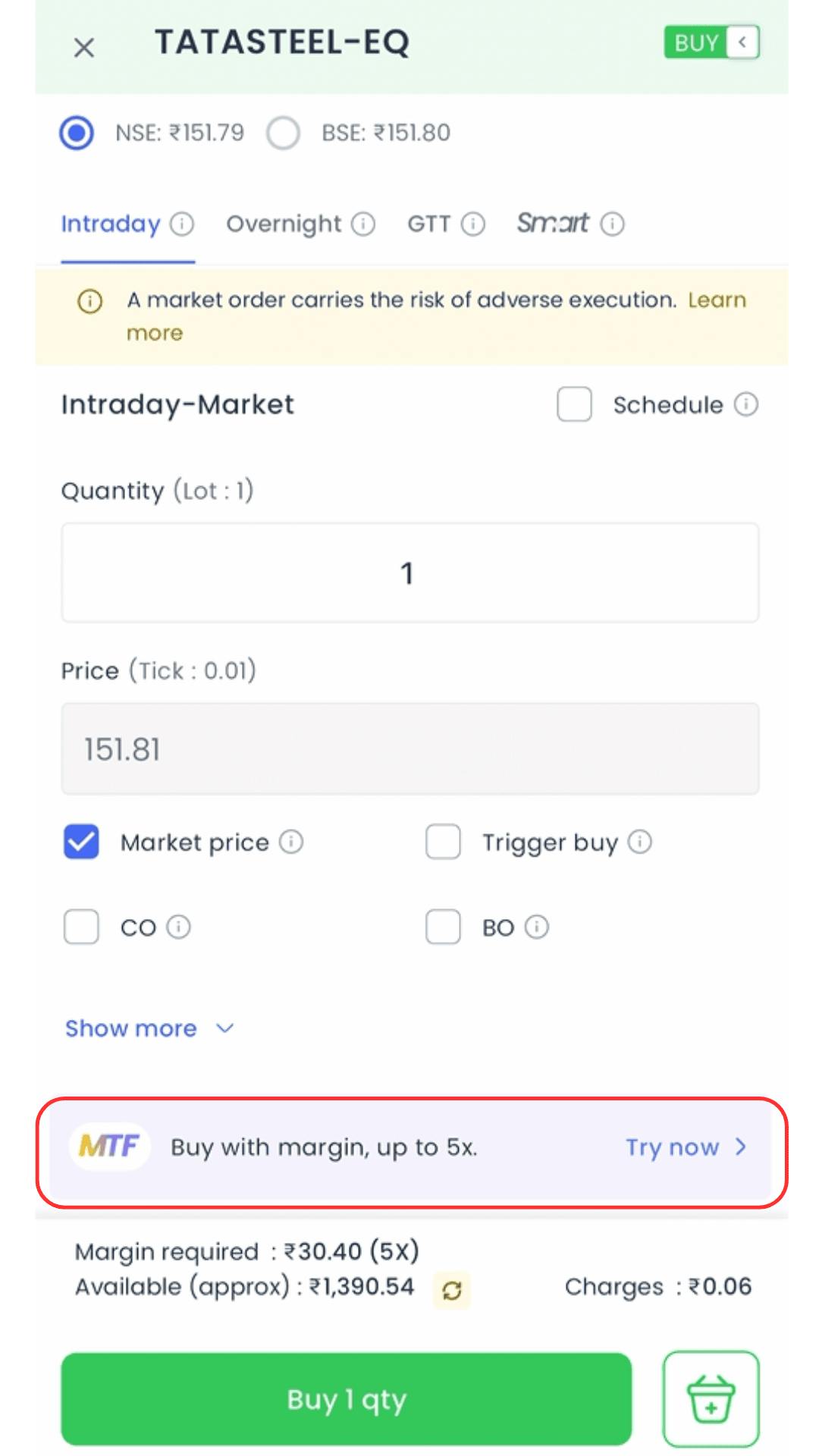Select the BSE price radio button
This screenshot has height=1456, width=819.
point(284,132)
